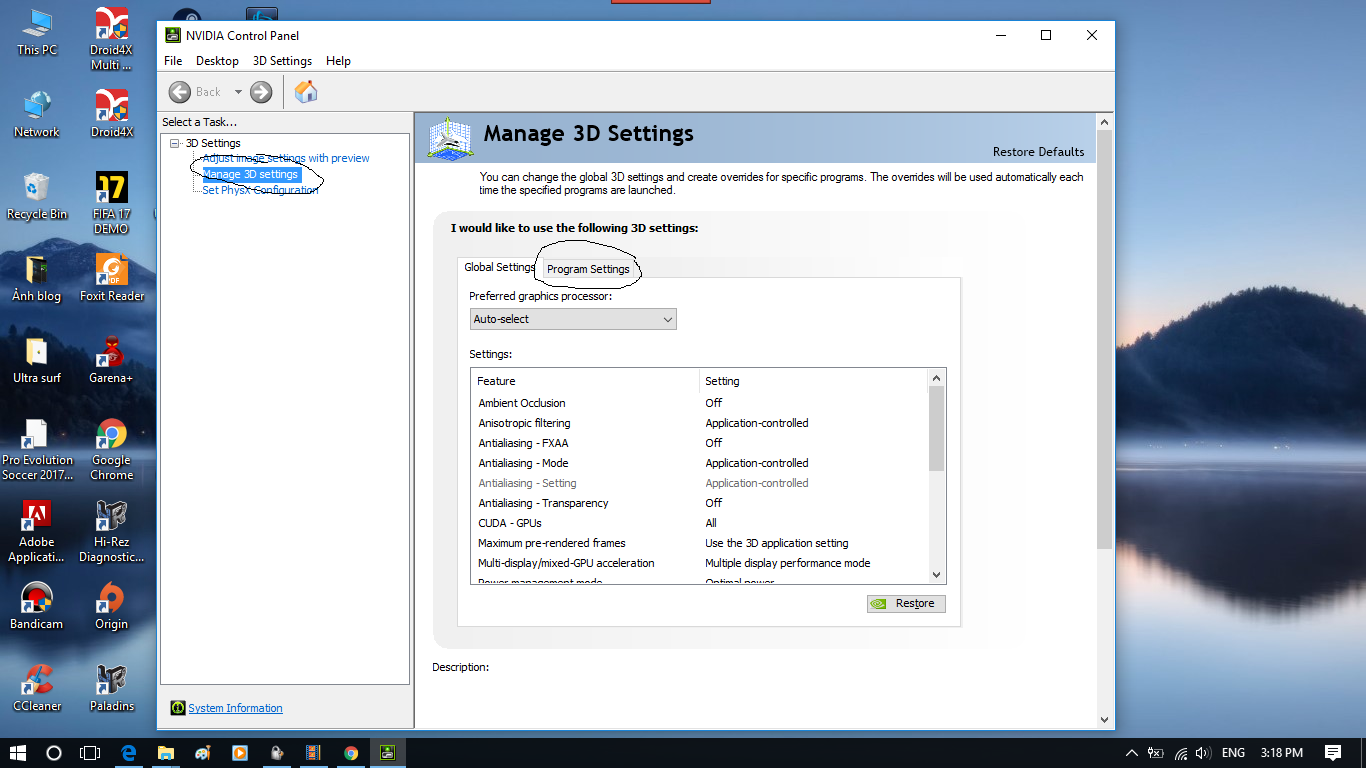
Task: Select the Adobe Application desktop icon
Action: click(37, 532)
